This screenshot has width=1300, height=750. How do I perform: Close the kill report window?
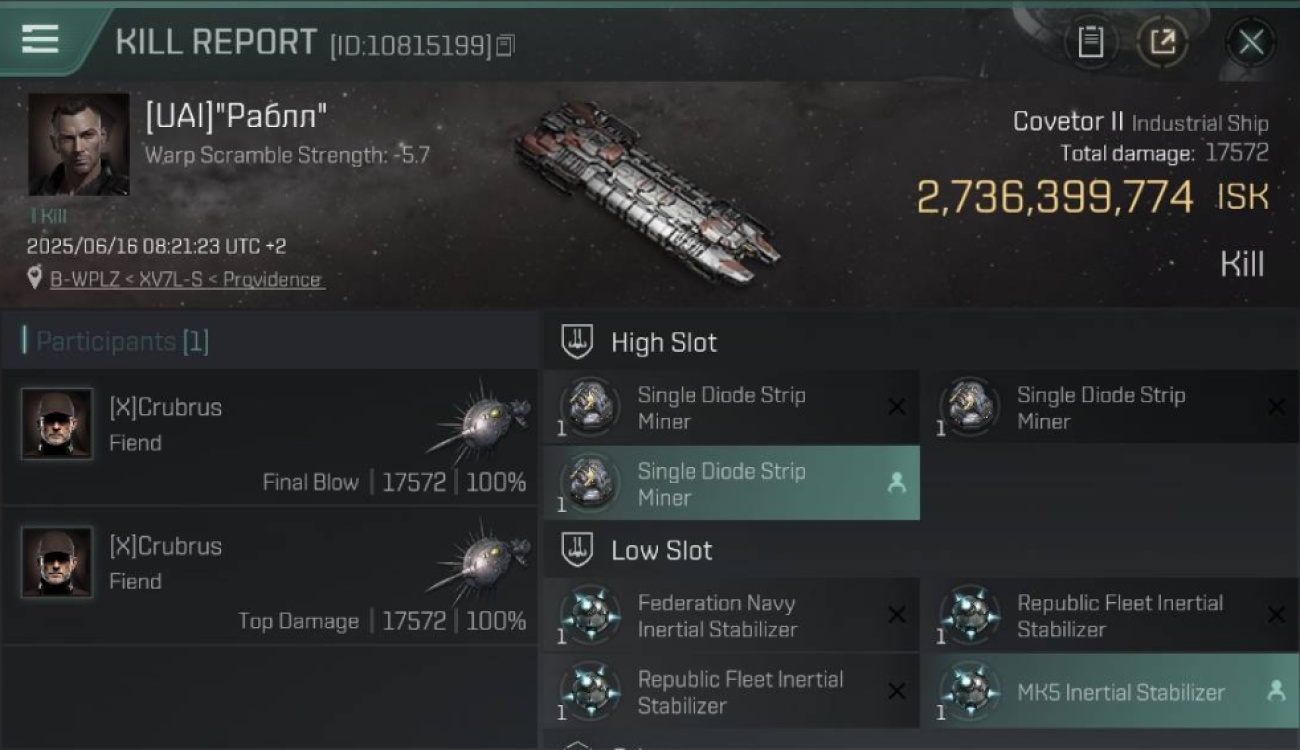click(1251, 42)
